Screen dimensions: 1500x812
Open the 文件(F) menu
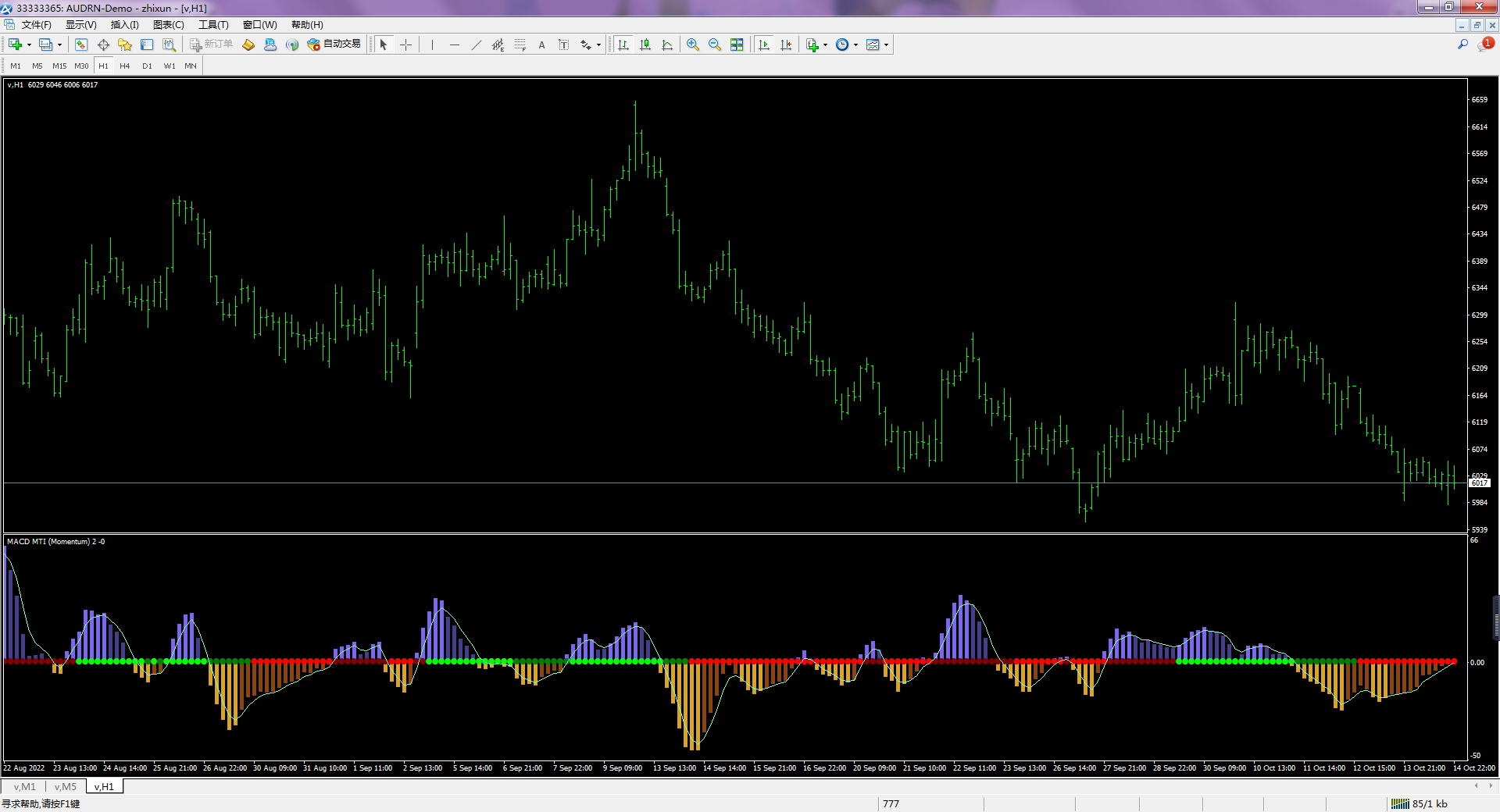point(37,25)
